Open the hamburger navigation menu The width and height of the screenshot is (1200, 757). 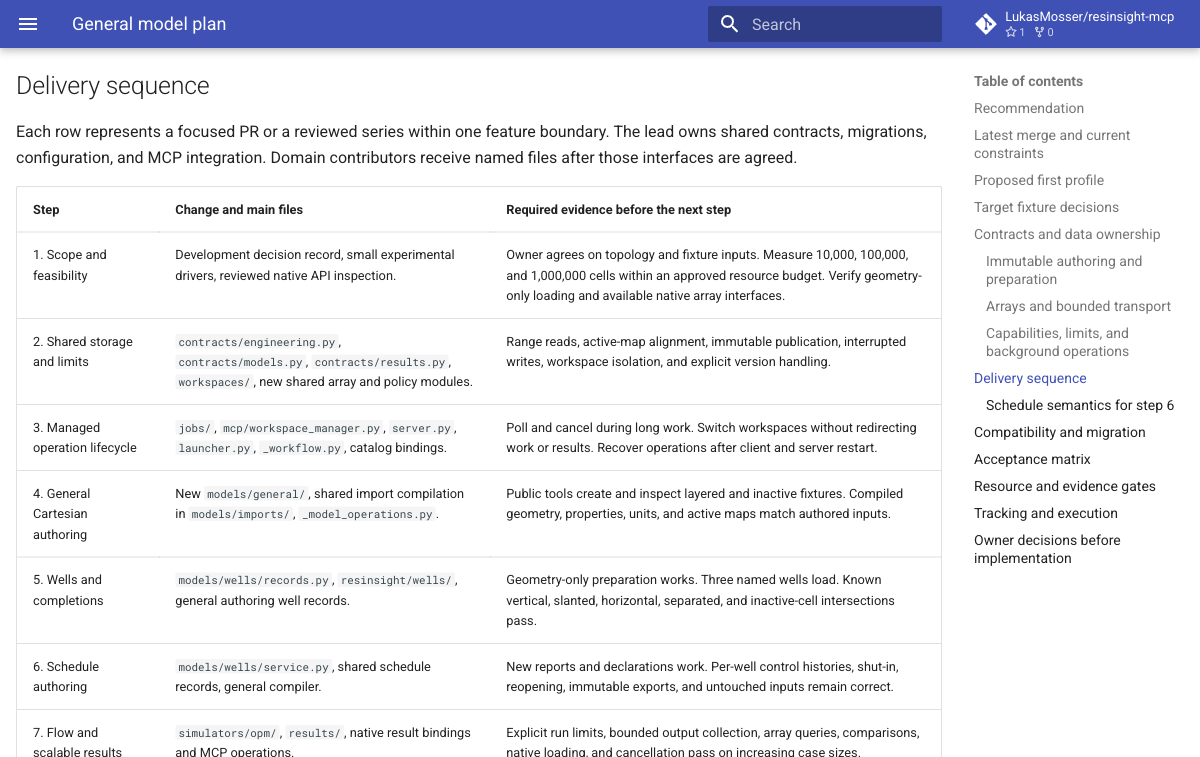pyautogui.click(x=28, y=24)
